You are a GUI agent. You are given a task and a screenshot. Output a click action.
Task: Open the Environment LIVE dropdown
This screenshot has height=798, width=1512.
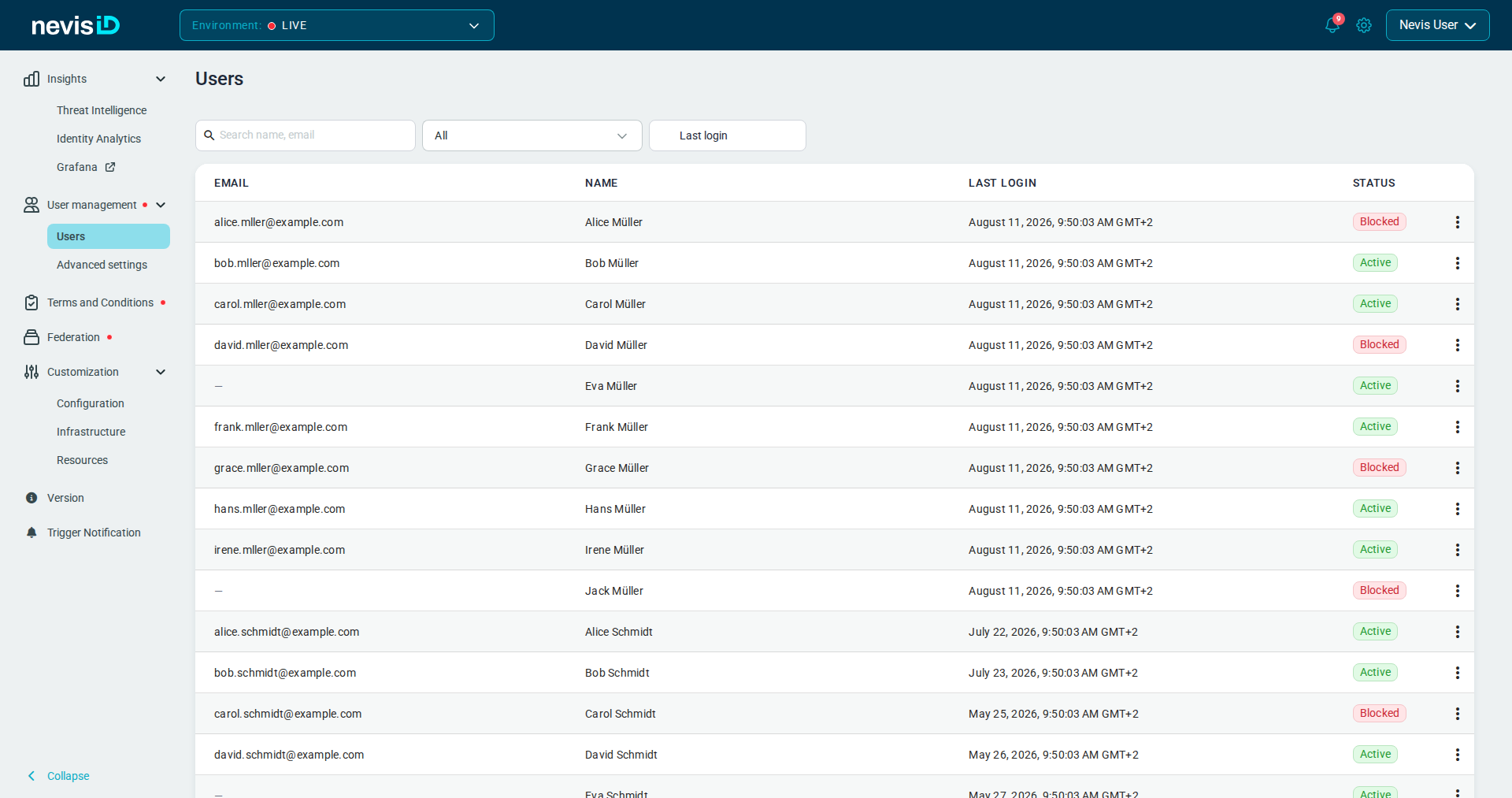coord(337,25)
